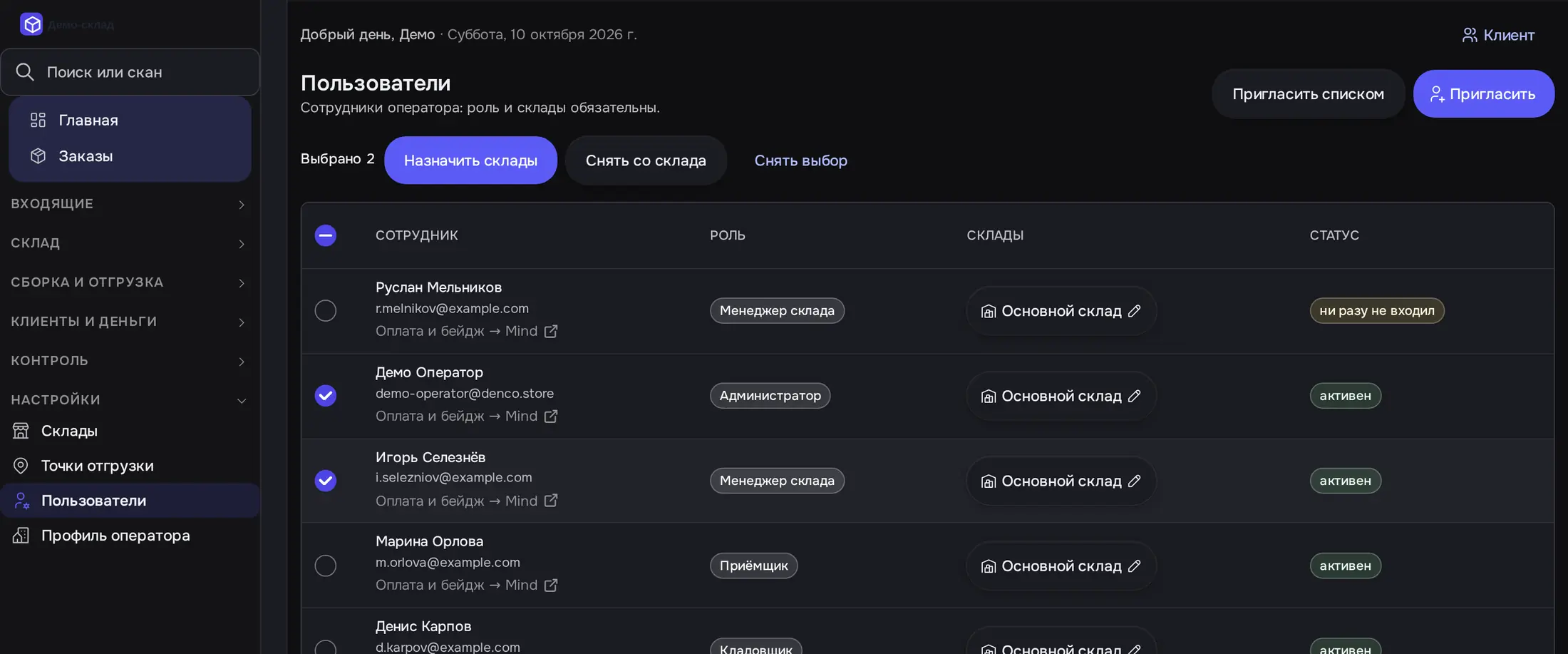Click Снять выбор link
Viewport: 1568px width, 654px height.
tap(801, 160)
